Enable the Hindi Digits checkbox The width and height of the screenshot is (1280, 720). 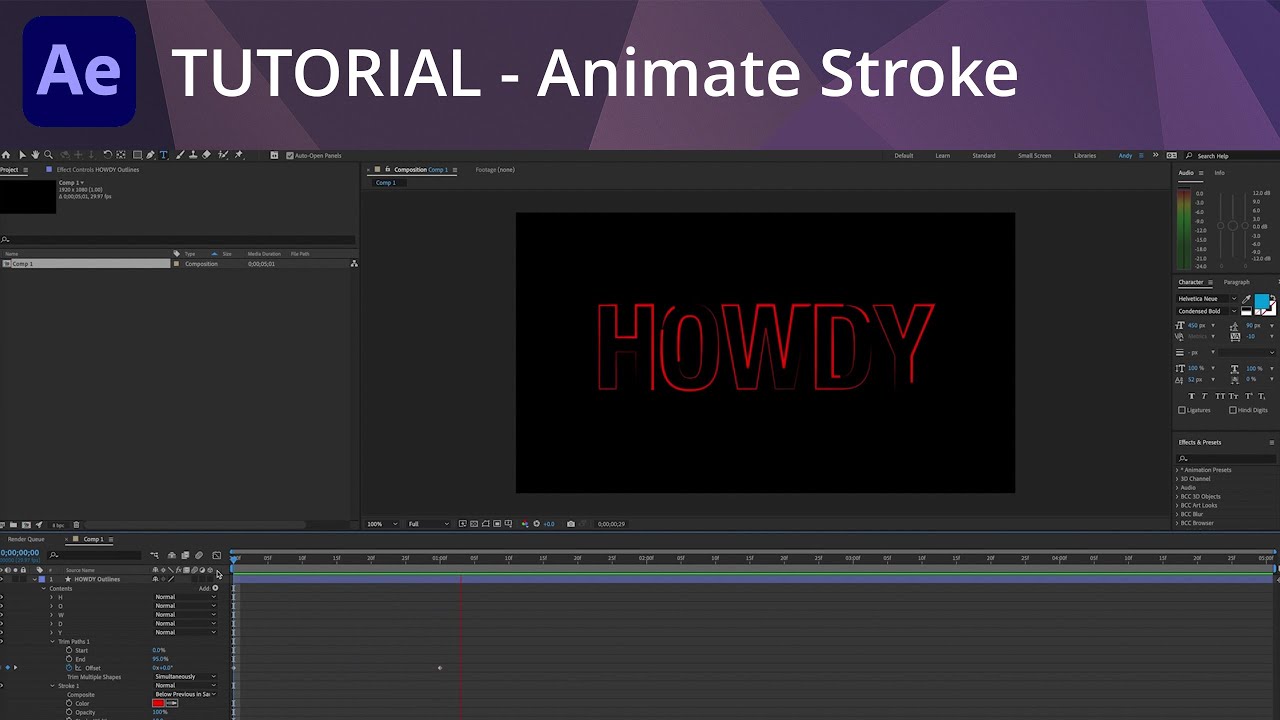point(1233,410)
